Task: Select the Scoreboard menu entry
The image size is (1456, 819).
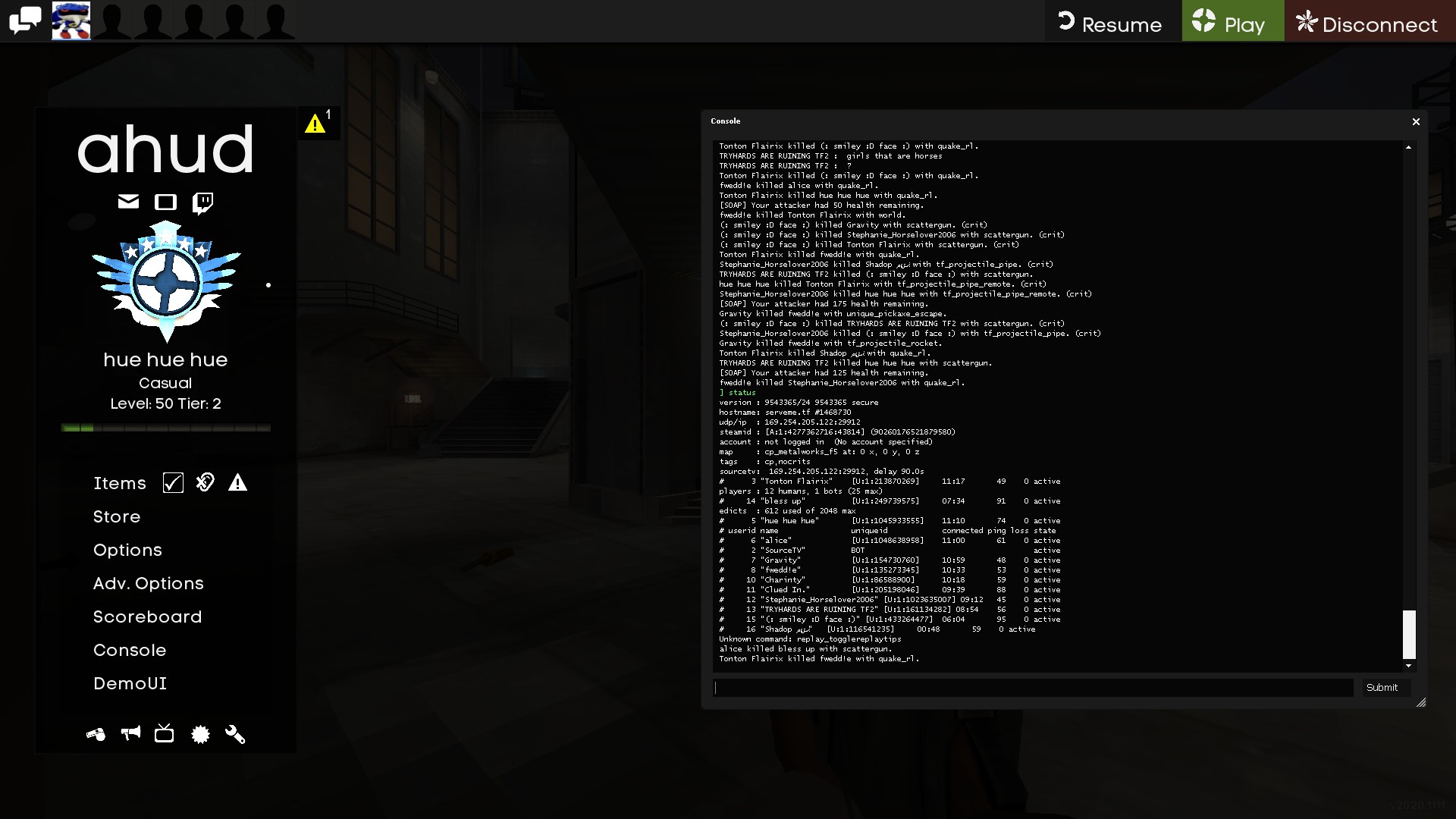Action: (148, 617)
